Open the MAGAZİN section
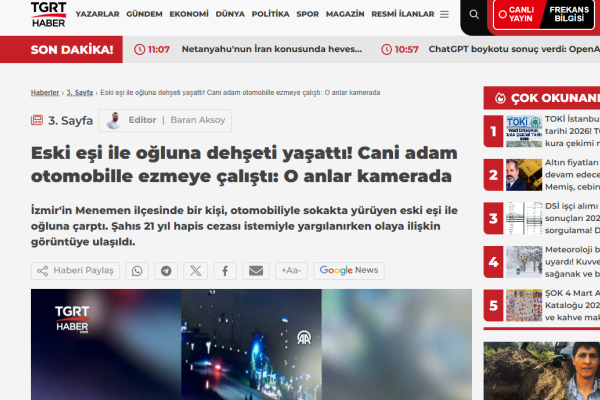600x400 pixels. tap(345, 14)
